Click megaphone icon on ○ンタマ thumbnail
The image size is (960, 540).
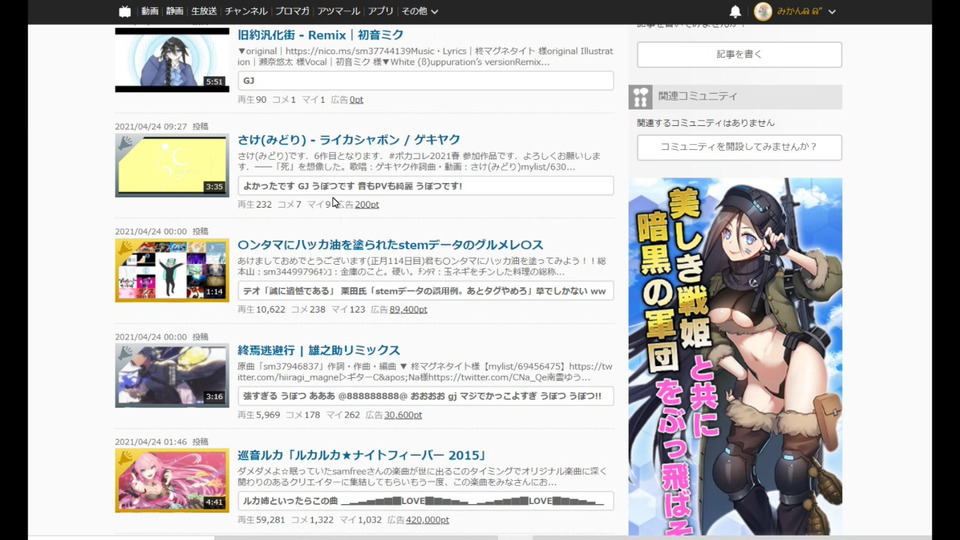point(126,248)
